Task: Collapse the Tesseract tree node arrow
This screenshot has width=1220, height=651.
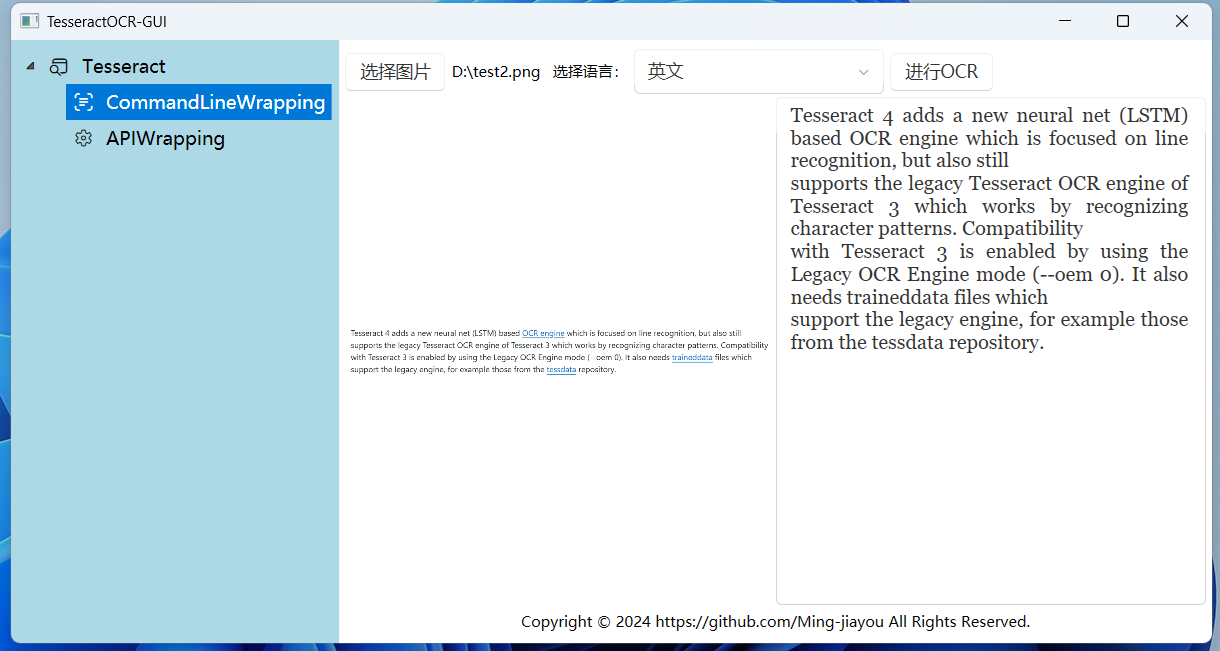Action: [x=30, y=67]
